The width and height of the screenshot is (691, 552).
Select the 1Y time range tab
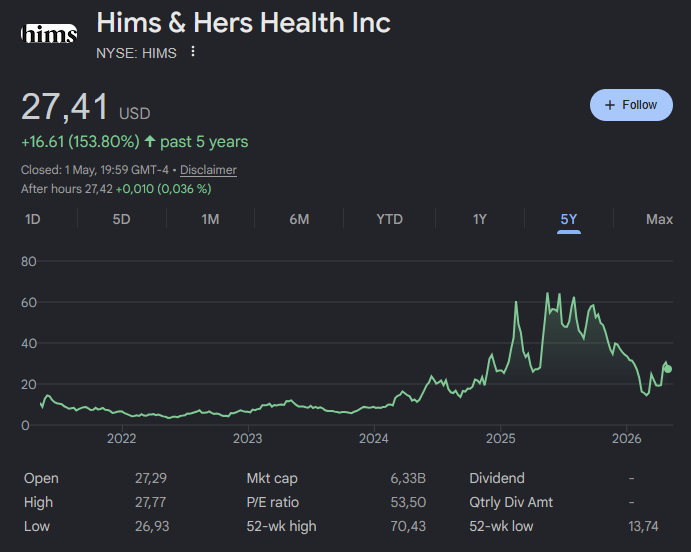point(479,219)
